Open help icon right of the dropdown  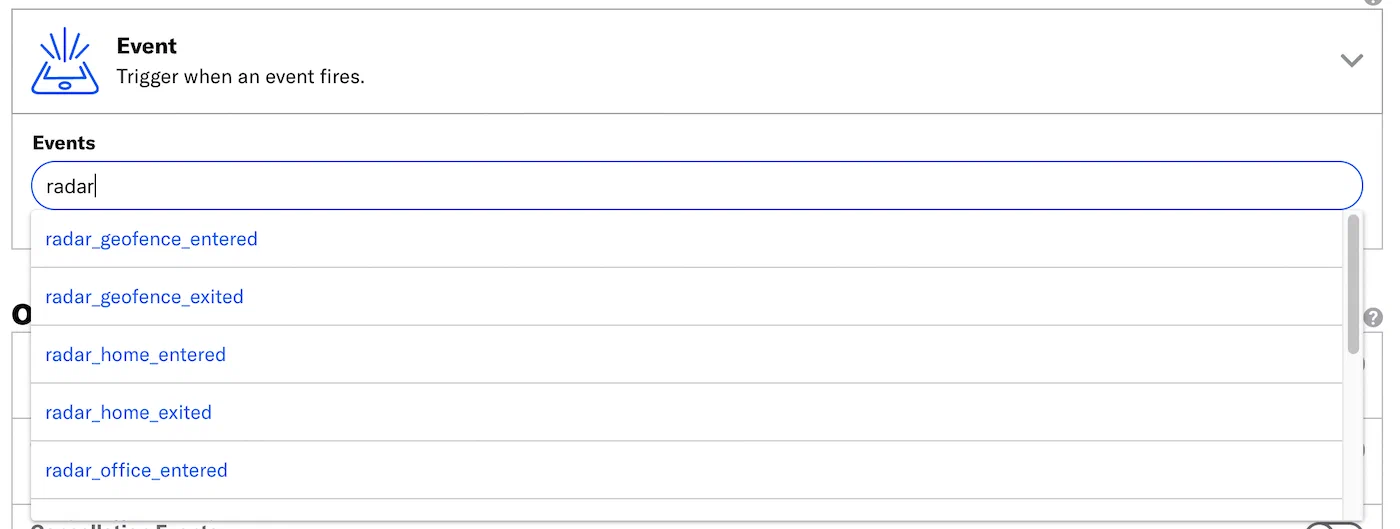pyautogui.click(x=1374, y=318)
